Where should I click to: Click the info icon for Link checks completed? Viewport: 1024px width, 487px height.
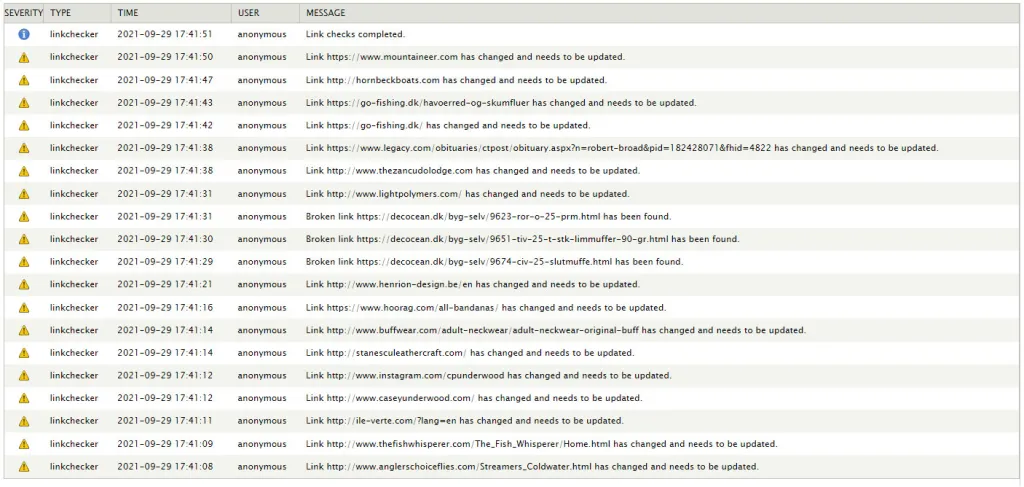pos(24,34)
